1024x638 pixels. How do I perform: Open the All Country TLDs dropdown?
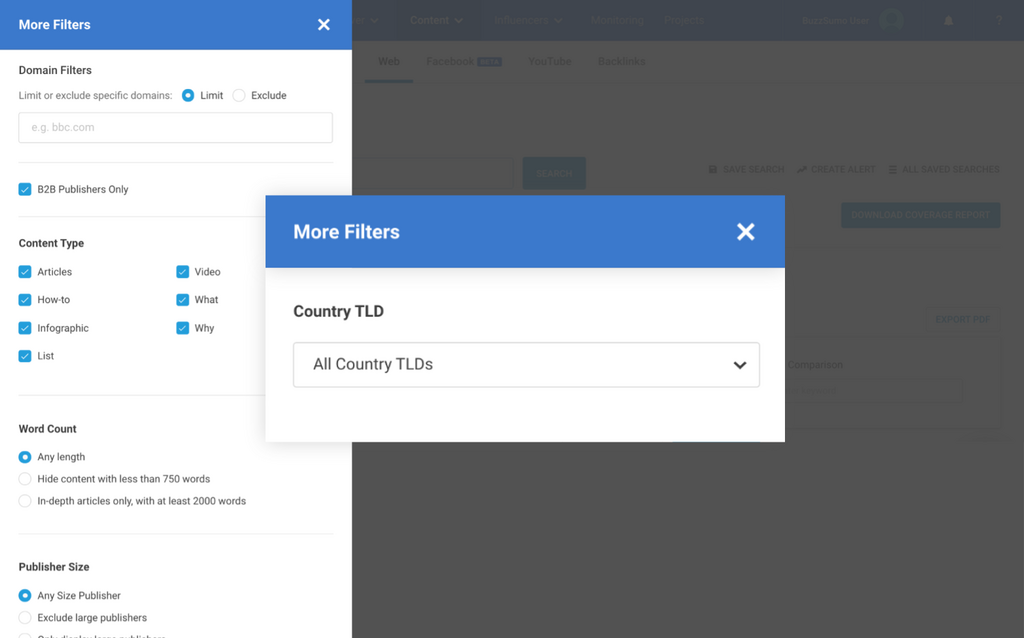click(526, 365)
